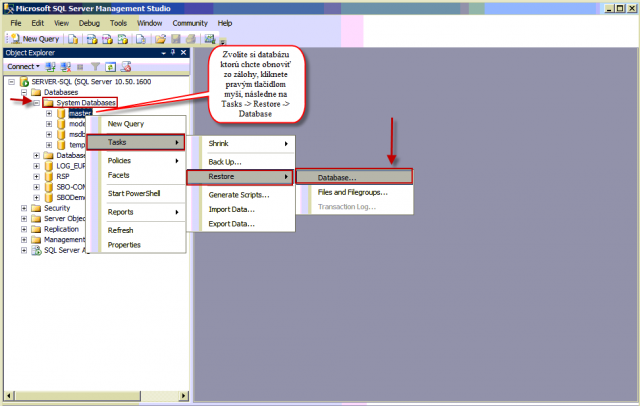Select the RSP database
This screenshot has height=406, width=640.
[63, 177]
